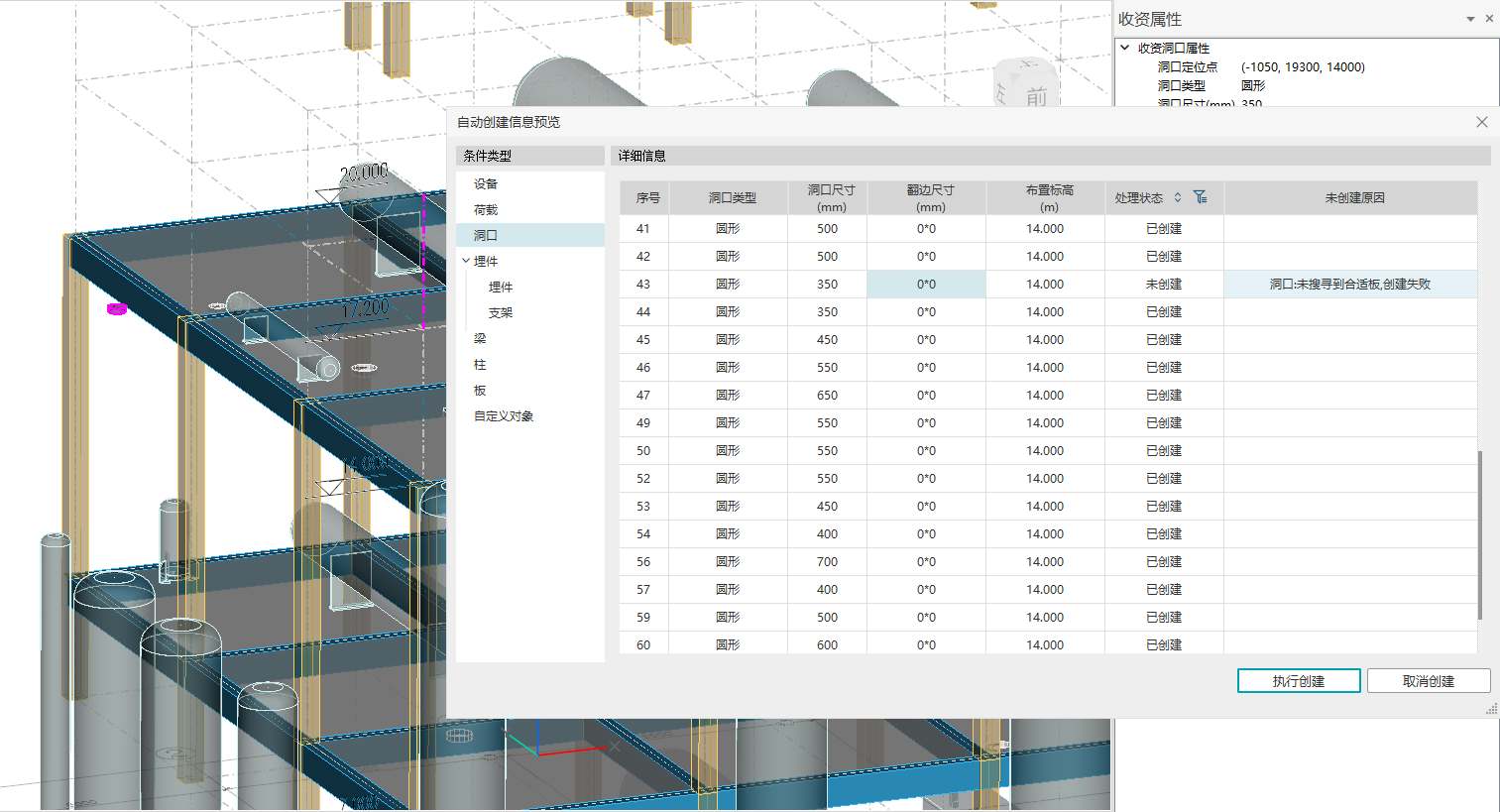Click the failure reason cell for row 43
1500x812 pixels.
(x=1349, y=285)
